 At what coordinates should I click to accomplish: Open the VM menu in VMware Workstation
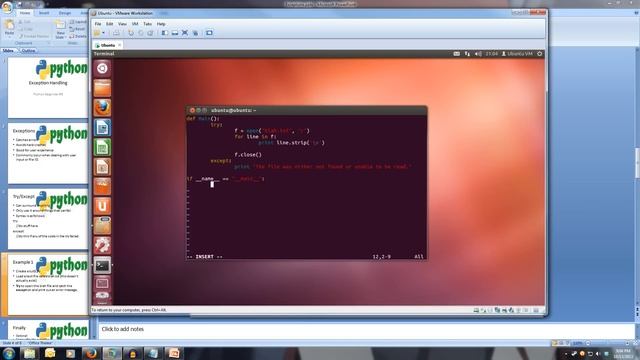pos(135,24)
